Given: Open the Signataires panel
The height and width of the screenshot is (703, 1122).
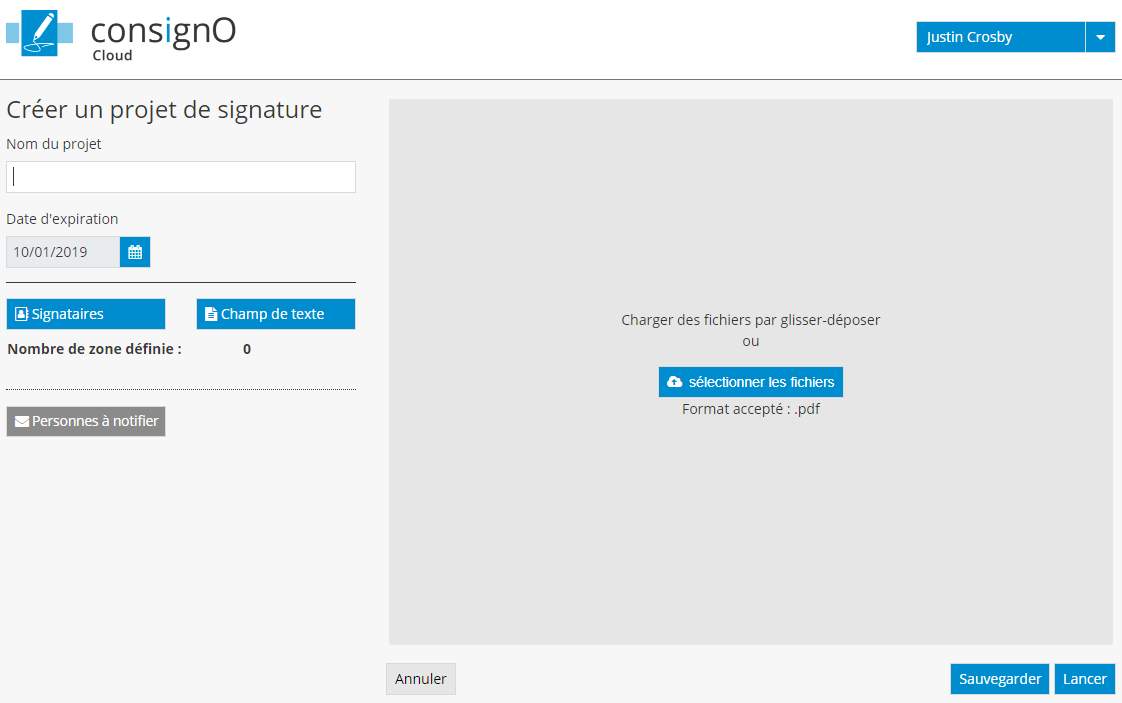Looking at the screenshot, I should (x=86, y=314).
